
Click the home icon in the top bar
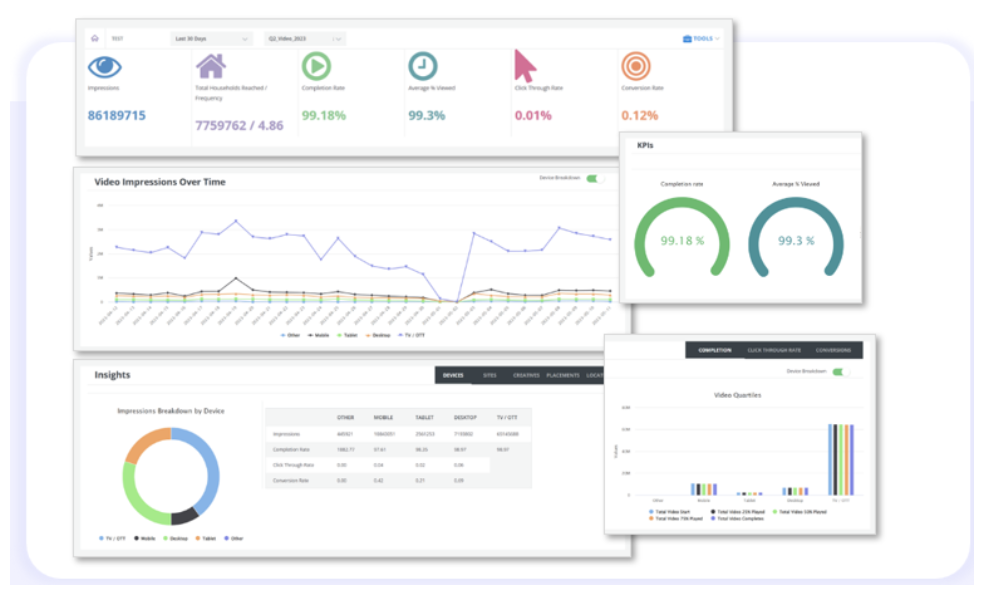coord(94,39)
